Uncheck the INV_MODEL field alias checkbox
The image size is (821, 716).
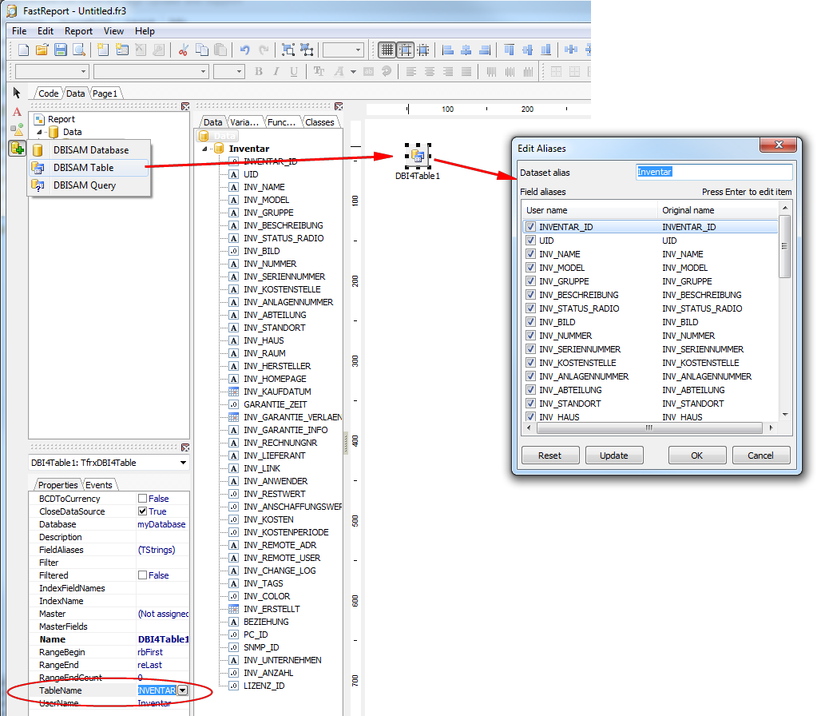(x=531, y=268)
